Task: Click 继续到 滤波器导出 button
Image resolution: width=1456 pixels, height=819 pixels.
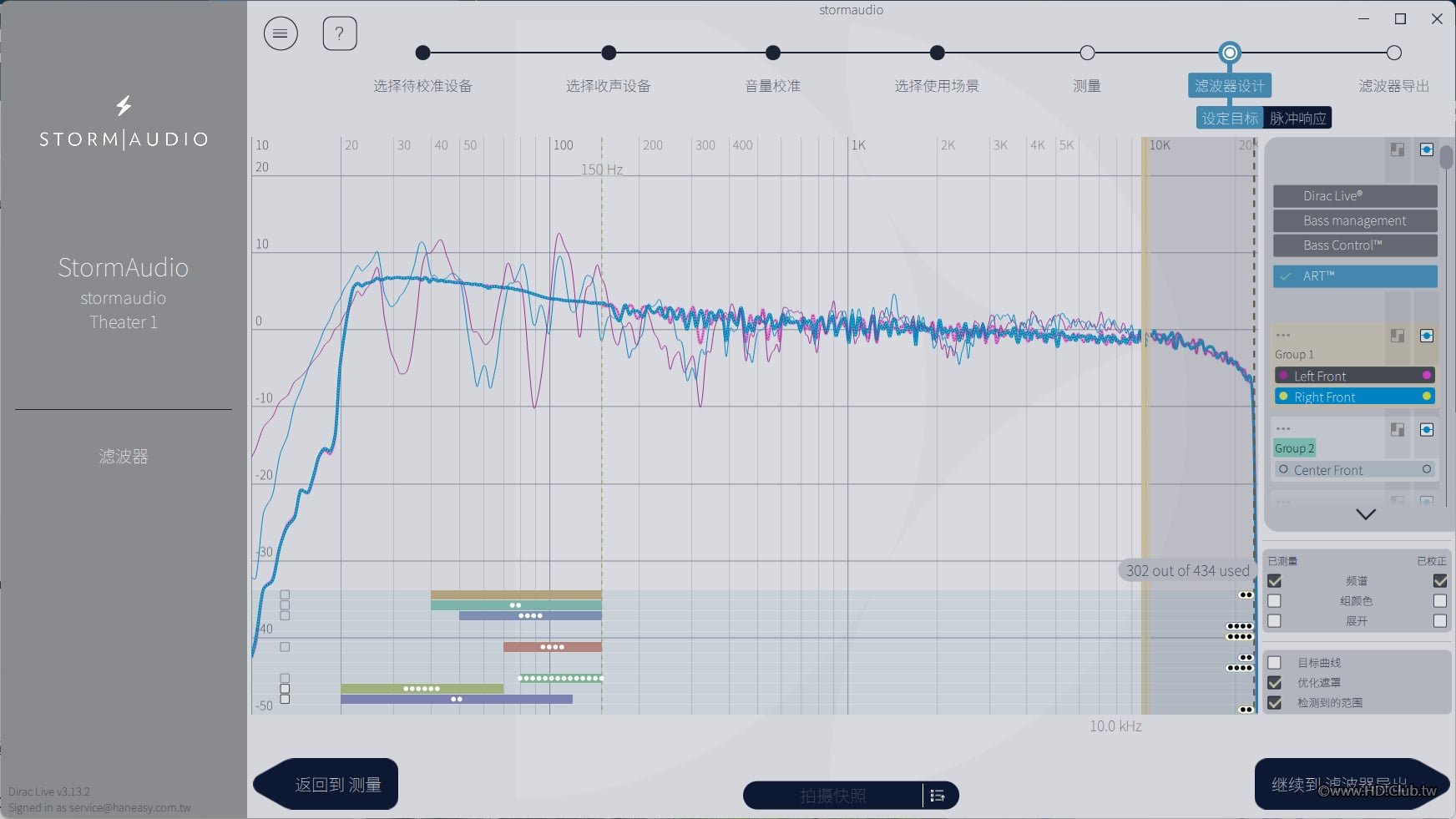Action: [1352, 784]
